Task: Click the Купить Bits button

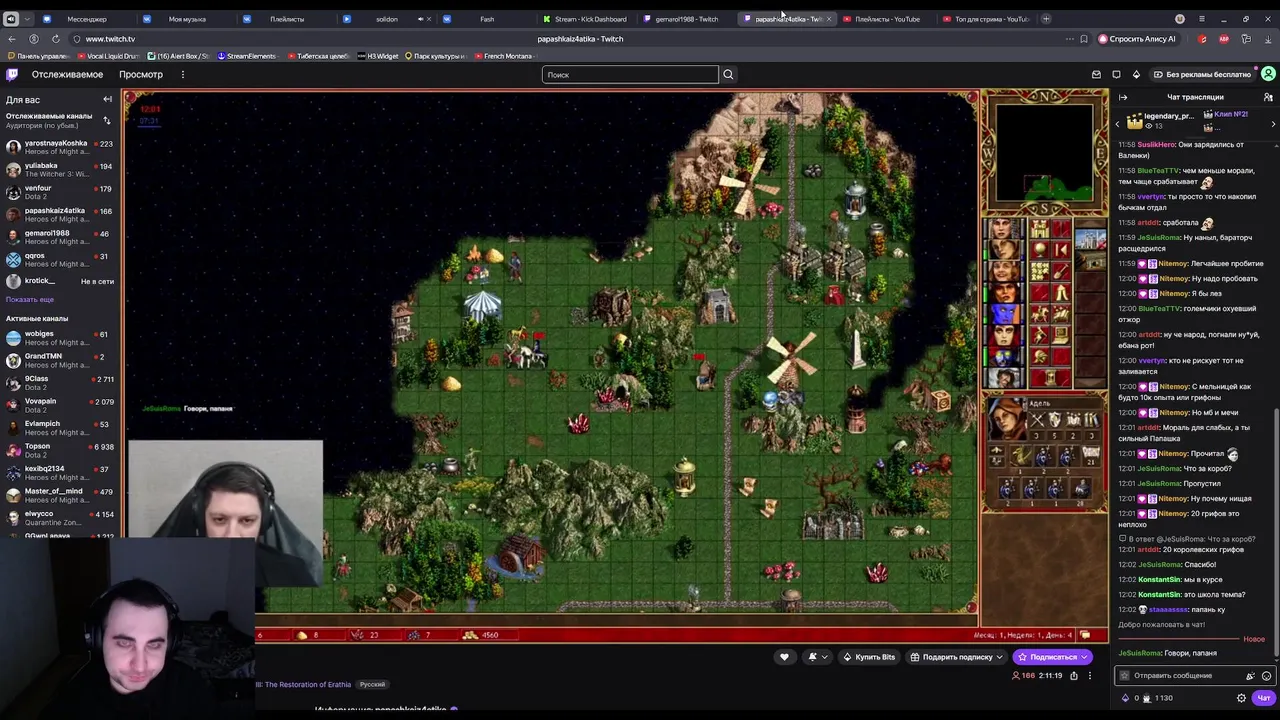Action: click(x=869, y=657)
